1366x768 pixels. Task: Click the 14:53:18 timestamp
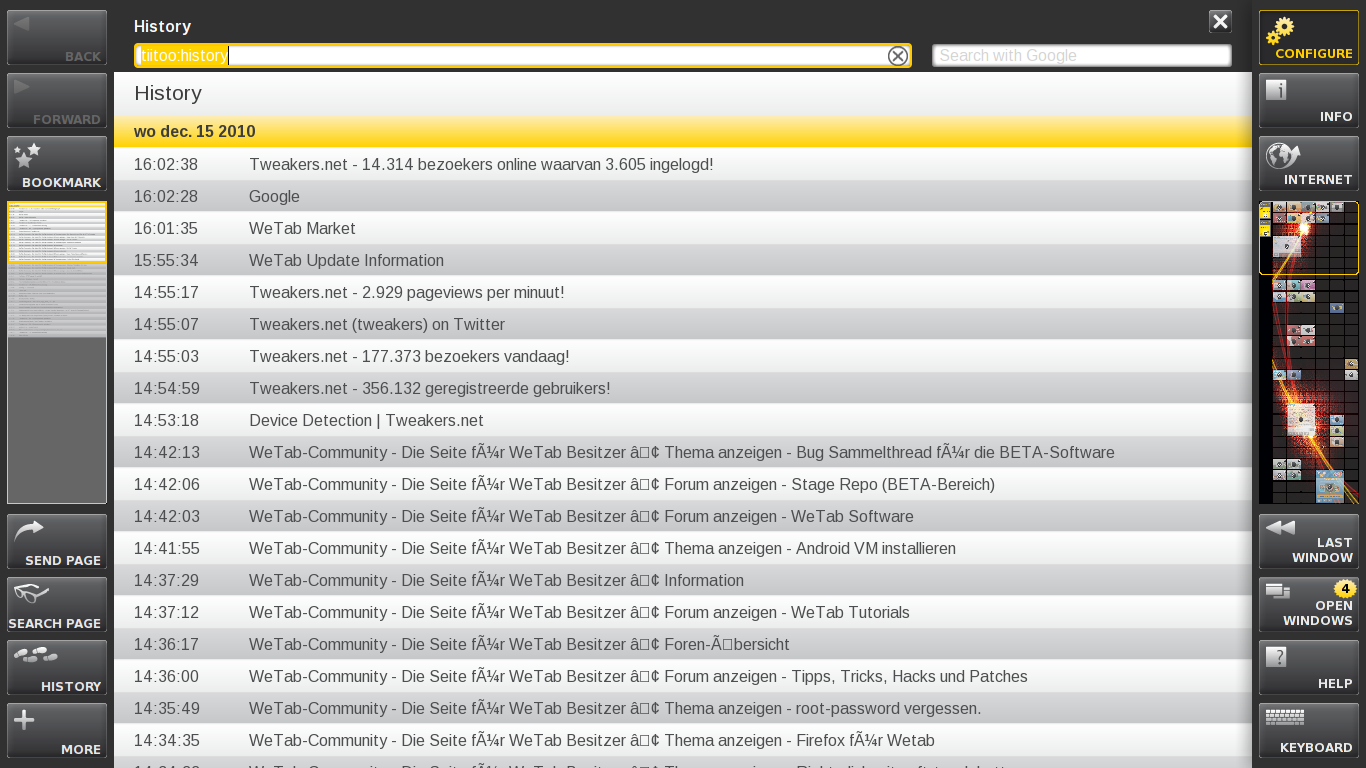(166, 421)
